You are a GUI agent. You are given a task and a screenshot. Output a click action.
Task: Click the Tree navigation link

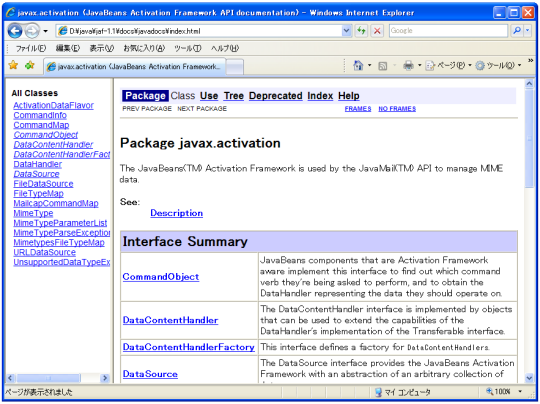233,96
